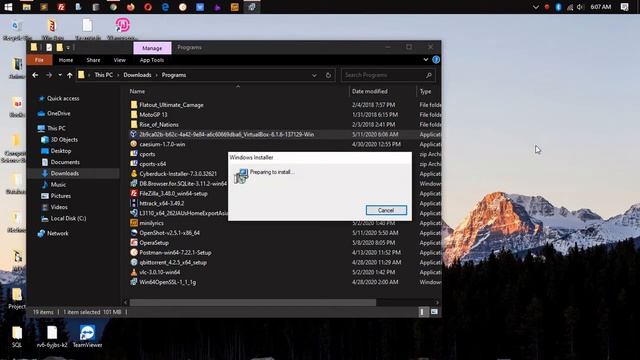Open the Home ribbon tab
This screenshot has height=360, width=640.
[x=66, y=60]
